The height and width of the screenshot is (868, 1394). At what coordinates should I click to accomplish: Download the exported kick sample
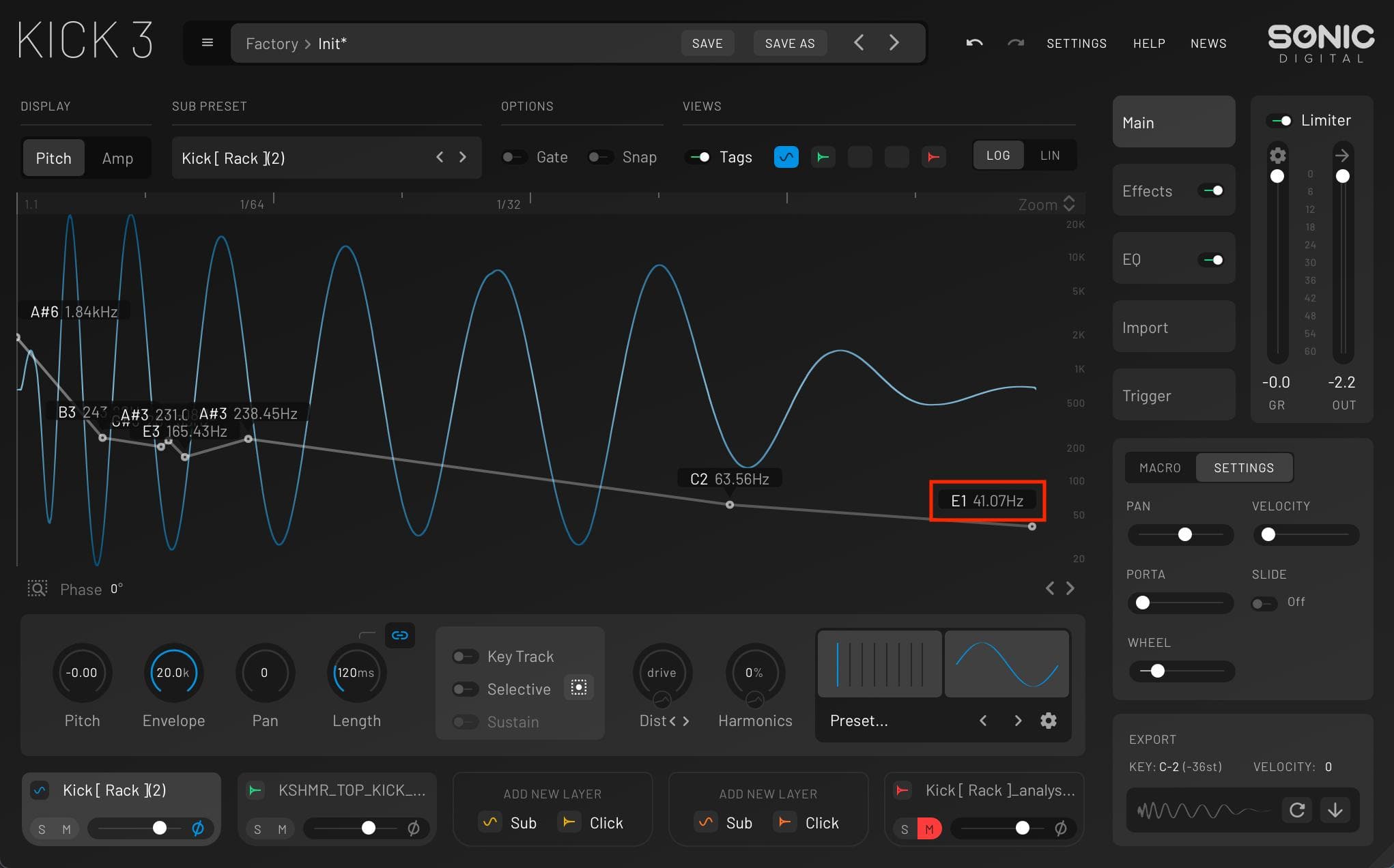[x=1335, y=810]
